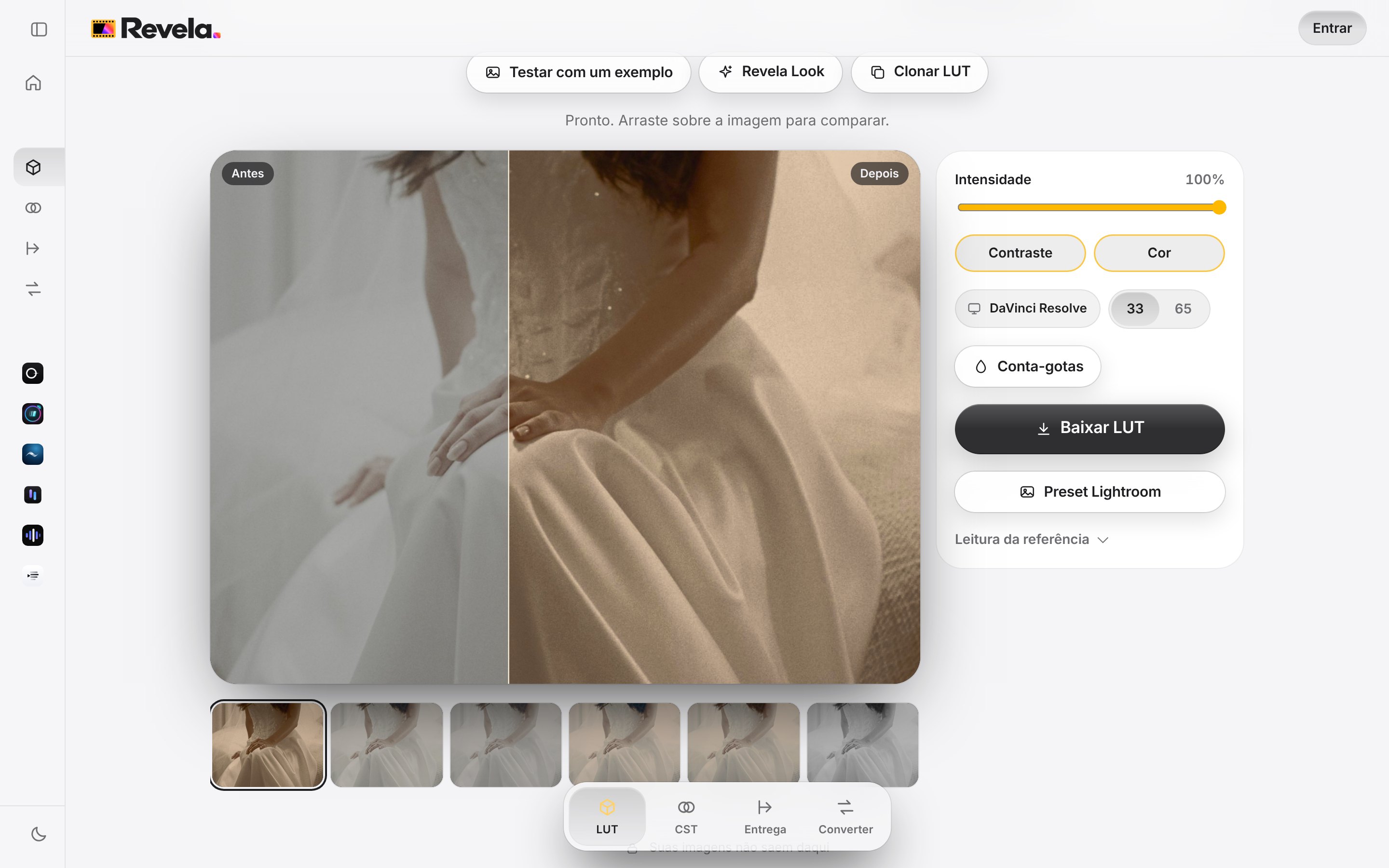This screenshot has height=868, width=1389.
Task: Select LUT size 65
Action: click(1183, 309)
